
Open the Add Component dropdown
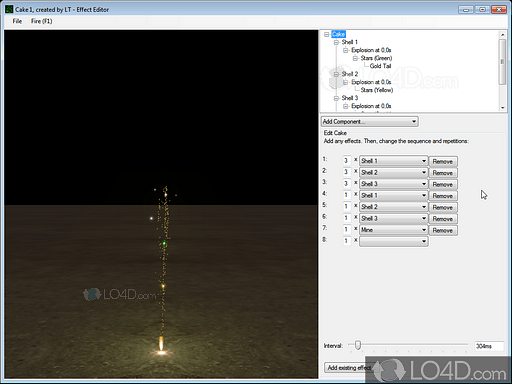[370, 121]
